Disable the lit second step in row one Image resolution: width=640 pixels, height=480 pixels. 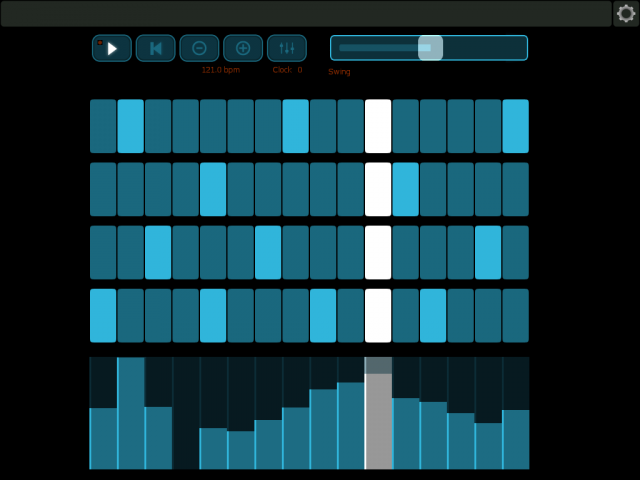coord(131,126)
